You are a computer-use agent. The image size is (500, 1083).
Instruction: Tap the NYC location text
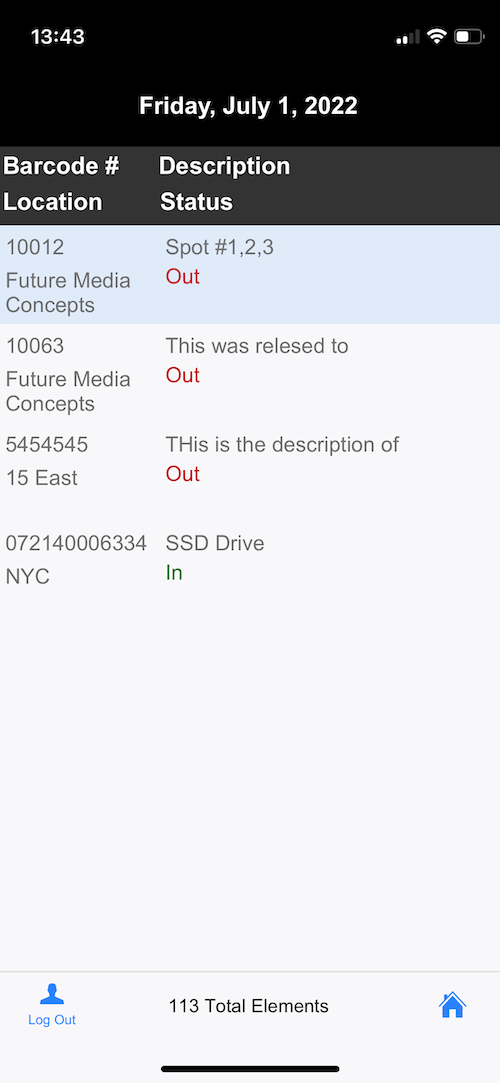click(x=28, y=577)
